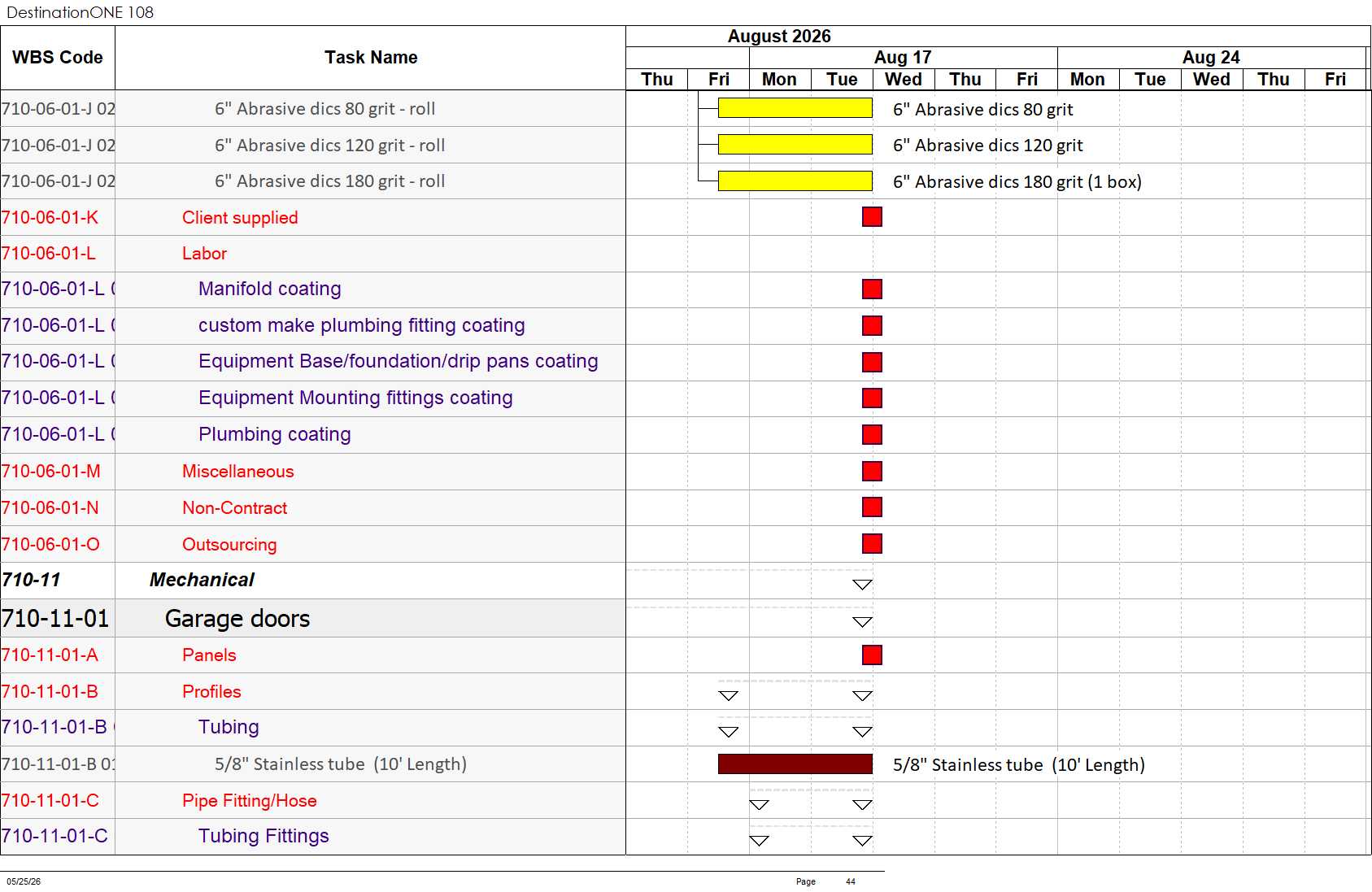Click red milestone for Outsourcing
The image size is (1372, 892).
pos(872,543)
